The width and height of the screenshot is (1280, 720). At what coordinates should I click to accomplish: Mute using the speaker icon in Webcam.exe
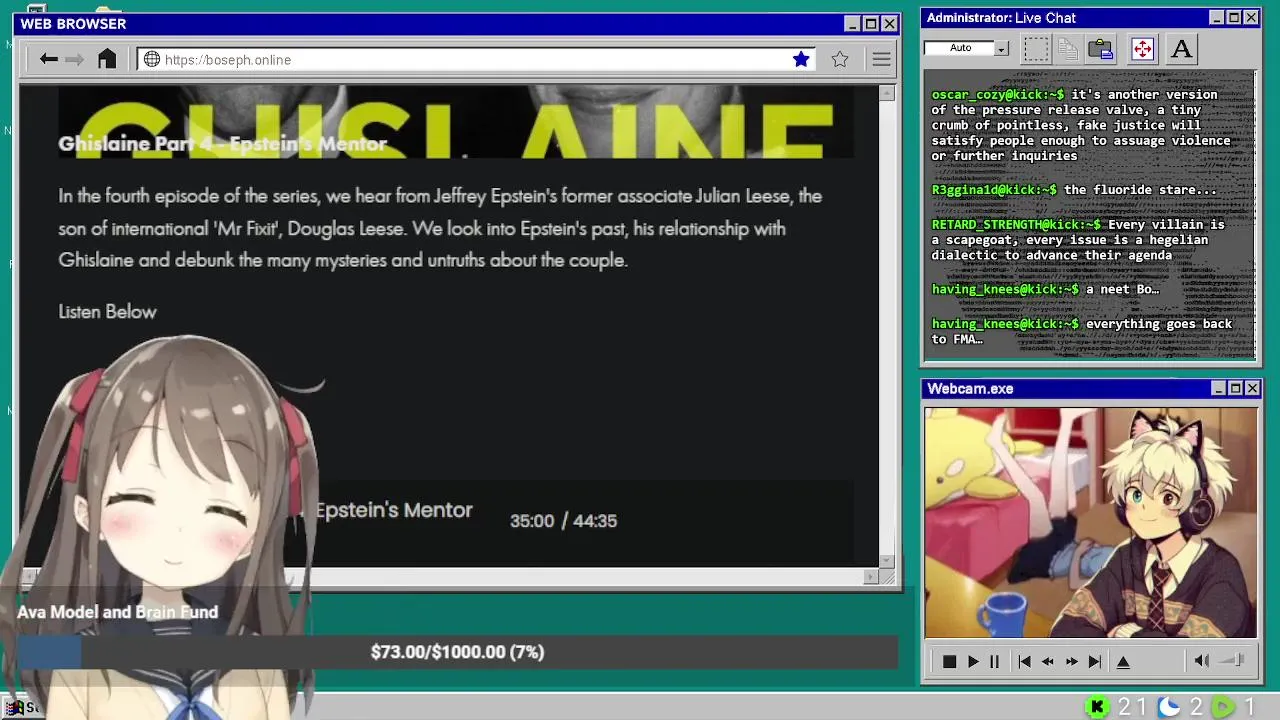tap(1202, 661)
